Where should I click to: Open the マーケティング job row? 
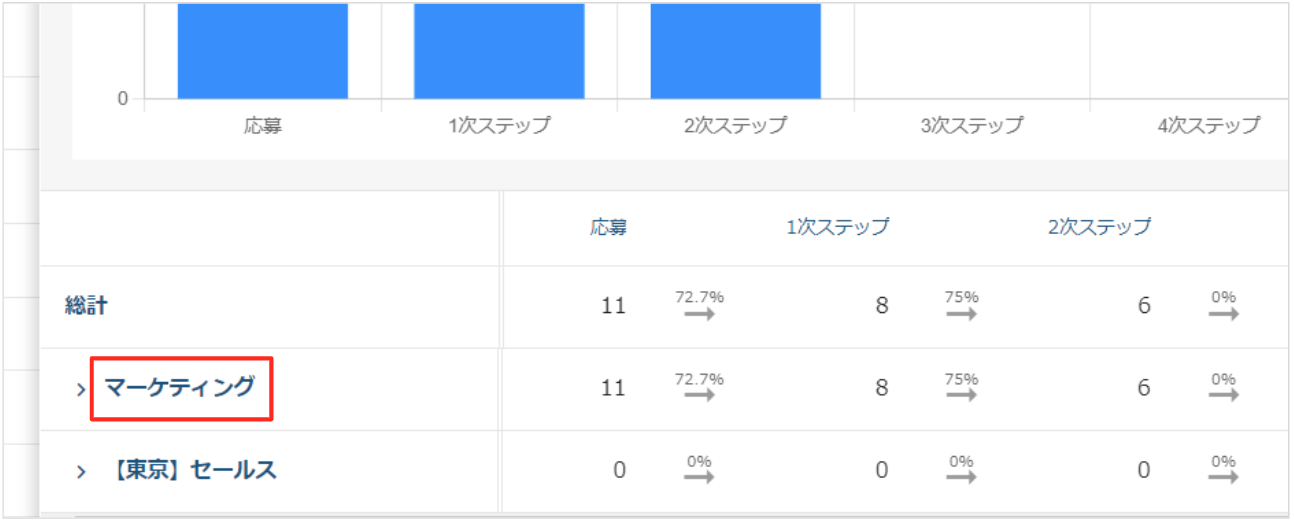click(180, 387)
